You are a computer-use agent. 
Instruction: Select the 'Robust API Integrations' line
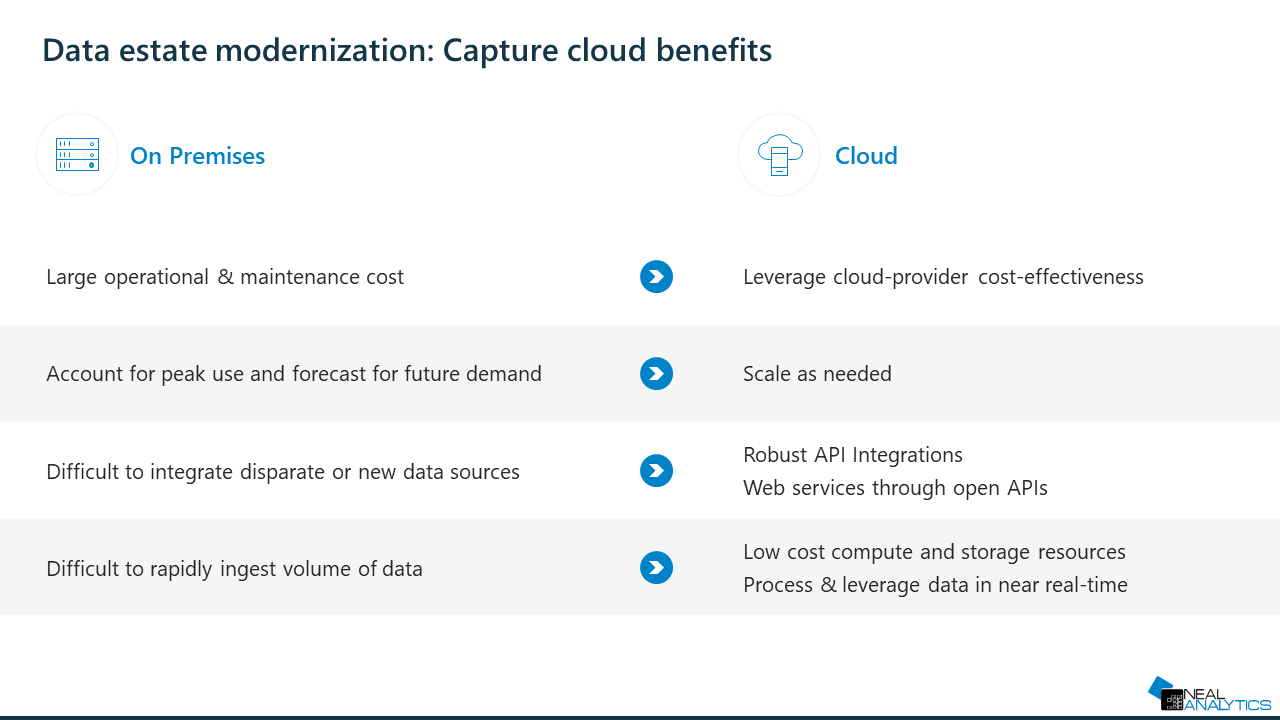tap(853, 455)
